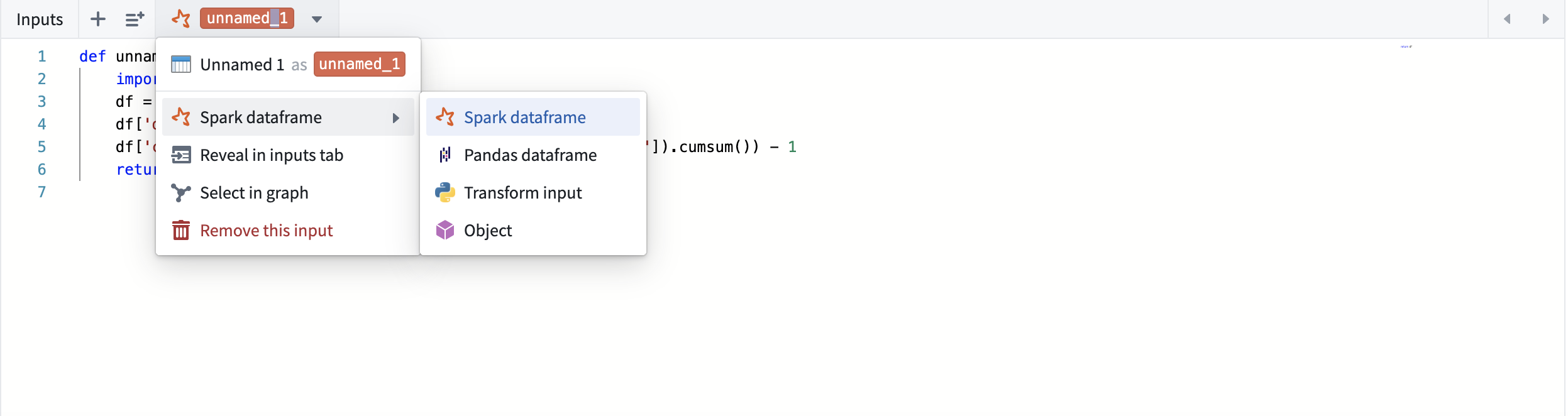The height and width of the screenshot is (416, 1568).
Task: Pick Pandas dataframe option
Action: click(533, 155)
